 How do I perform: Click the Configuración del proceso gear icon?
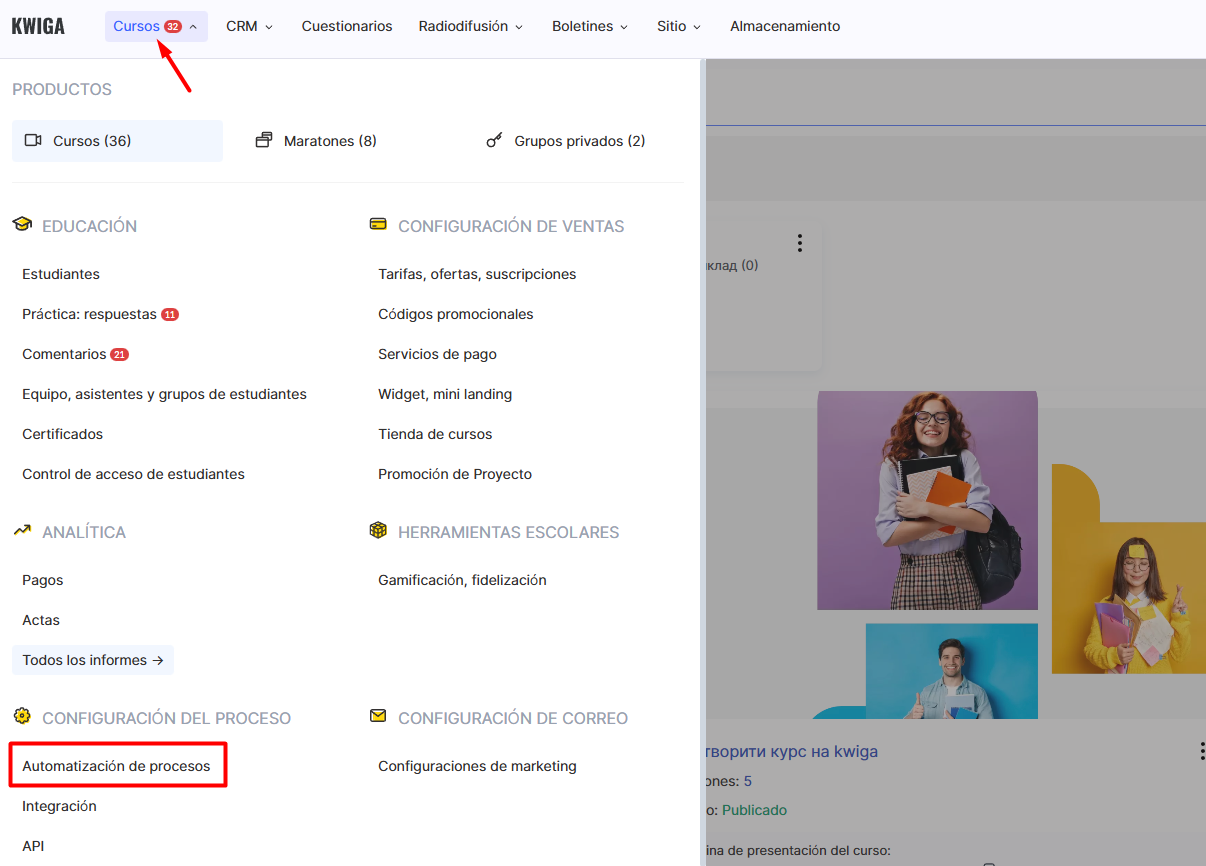pyautogui.click(x=22, y=717)
